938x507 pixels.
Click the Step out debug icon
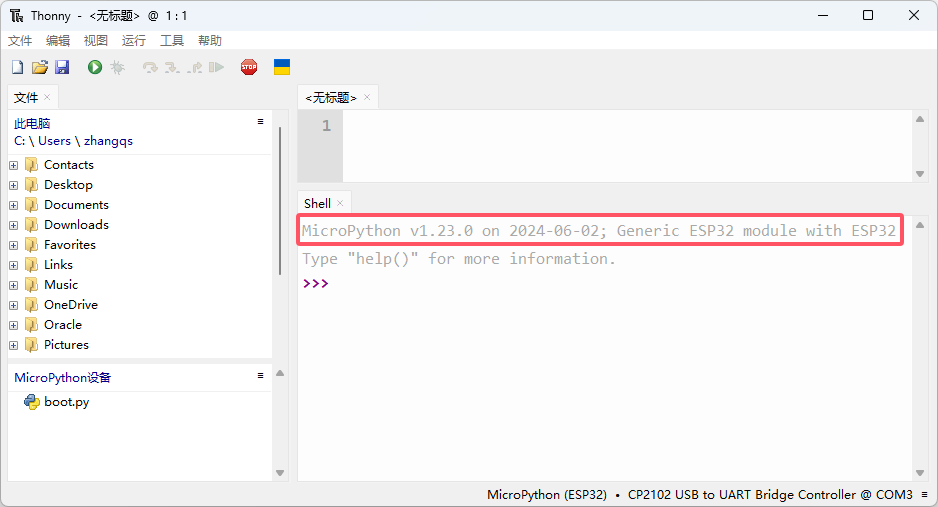pyautogui.click(x=194, y=68)
